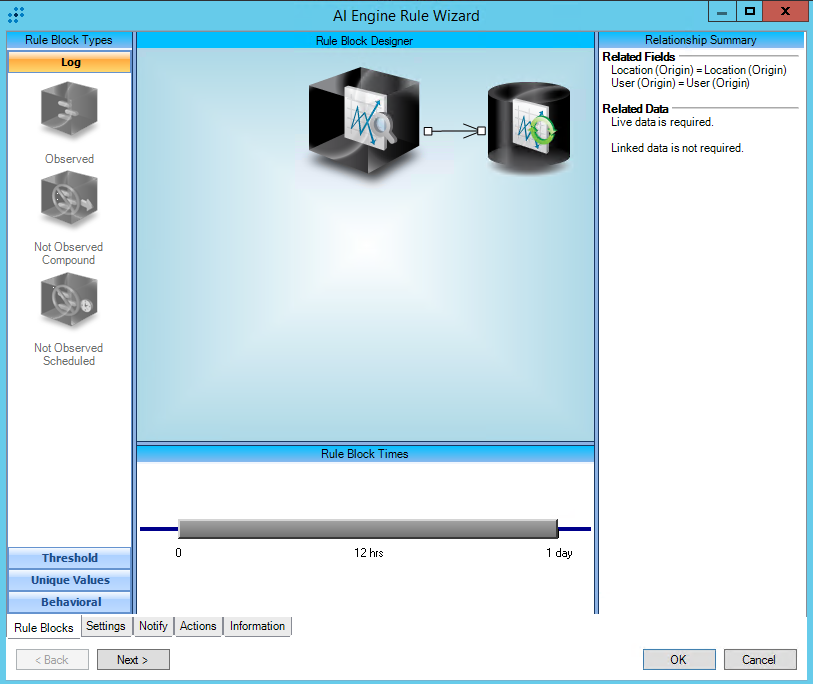Screen dimensions: 813x684
Task: Maximize the wizard window
Action: [x=750, y=11]
